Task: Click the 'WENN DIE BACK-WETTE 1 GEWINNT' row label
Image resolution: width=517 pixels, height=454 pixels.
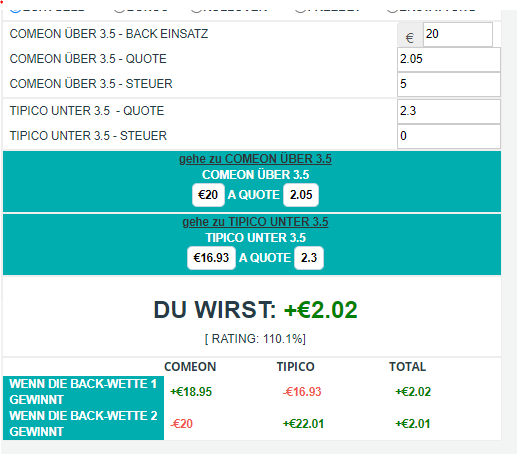Action: click(x=83, y=392)
